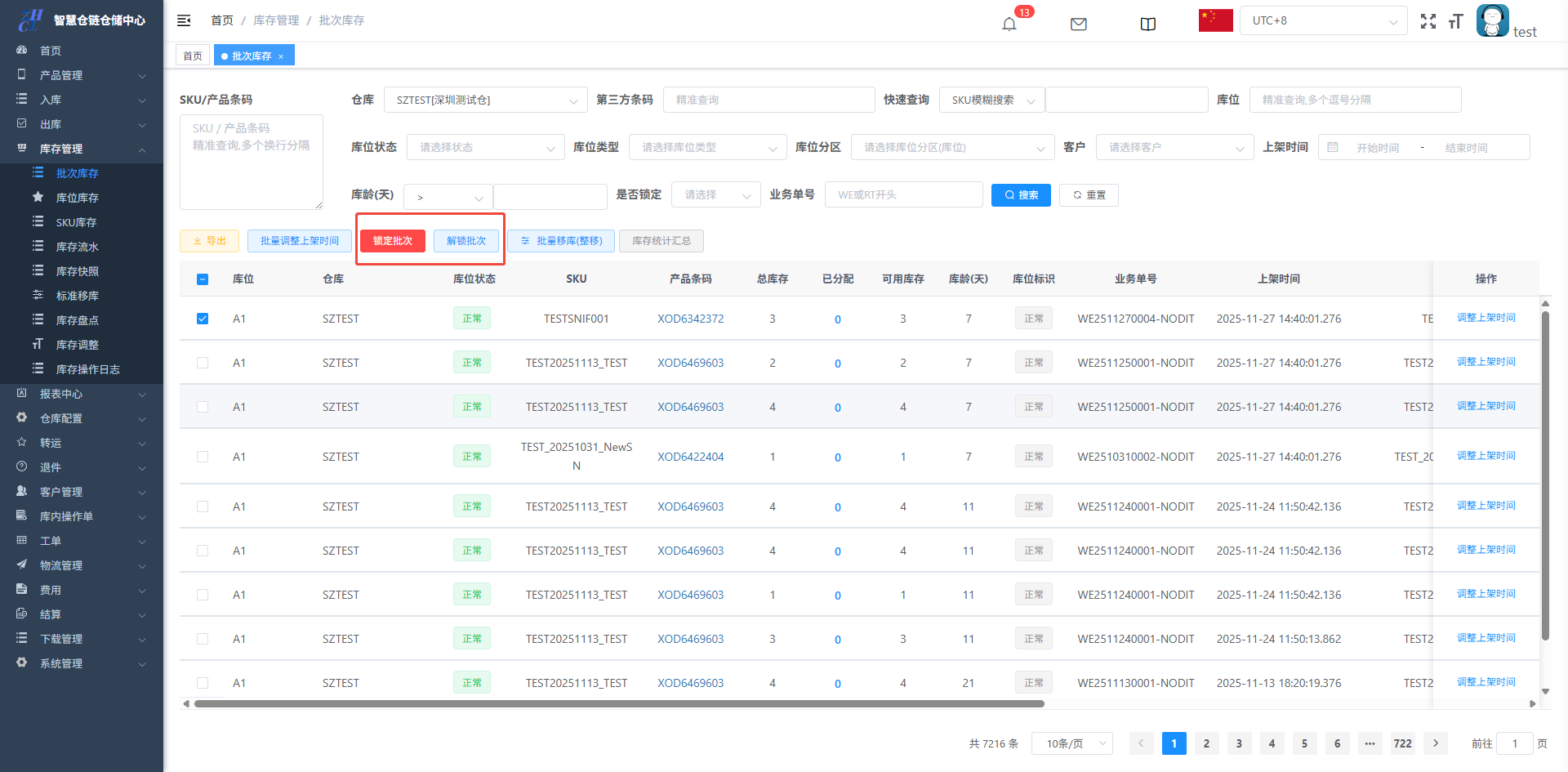Click the blue 搜索 search button
Image resolution: width=1568 pixels, height=772 pixels.
(x=1021, y=195)
